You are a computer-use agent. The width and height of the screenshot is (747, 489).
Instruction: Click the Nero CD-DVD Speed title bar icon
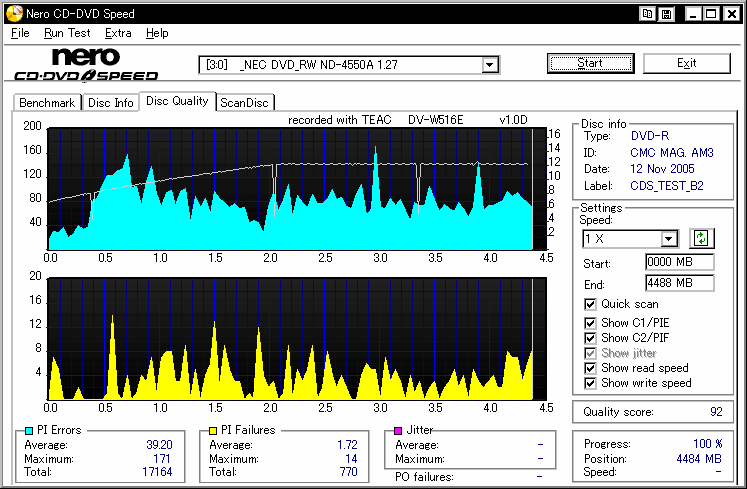coord(14,13)
